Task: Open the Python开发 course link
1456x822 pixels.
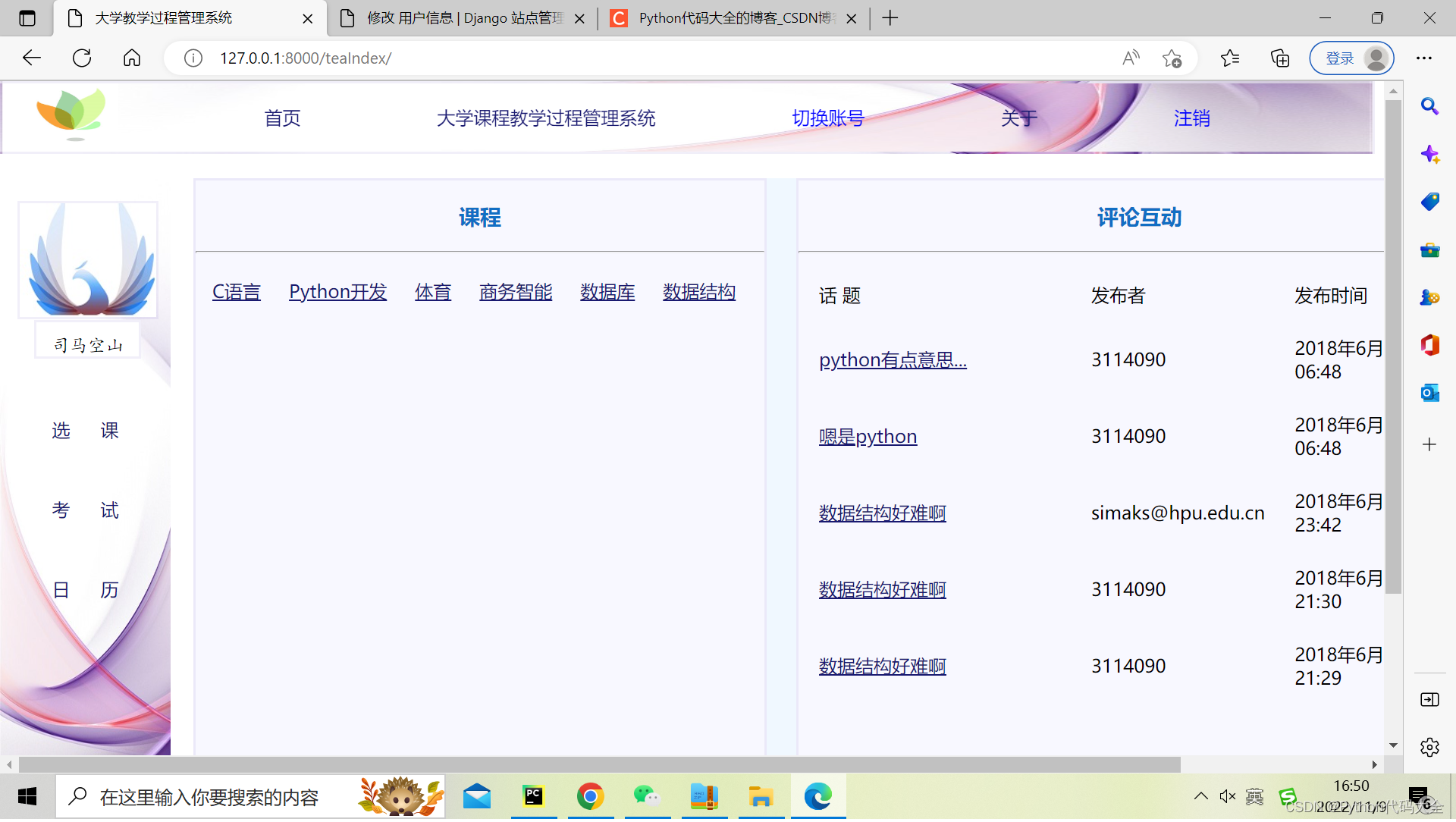Action: pos(337,292)
